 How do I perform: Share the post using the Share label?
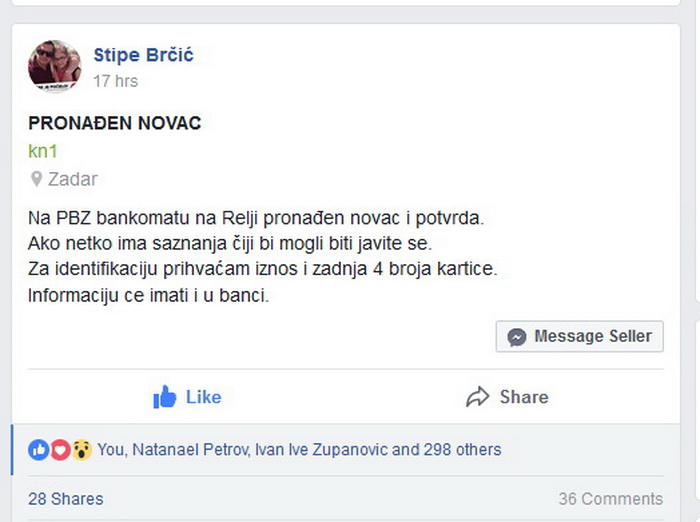(x=524, y=397)
